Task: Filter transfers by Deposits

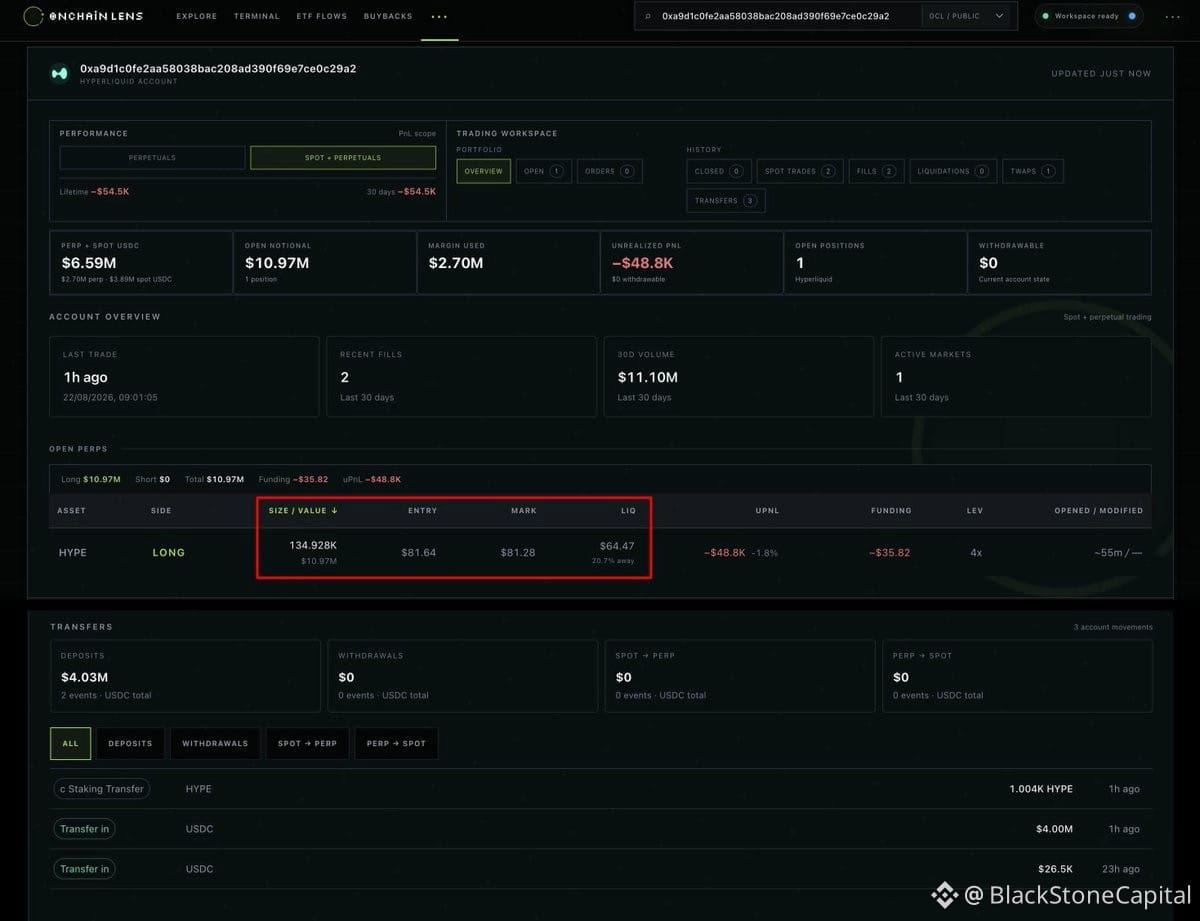Action: click(130, 743)
